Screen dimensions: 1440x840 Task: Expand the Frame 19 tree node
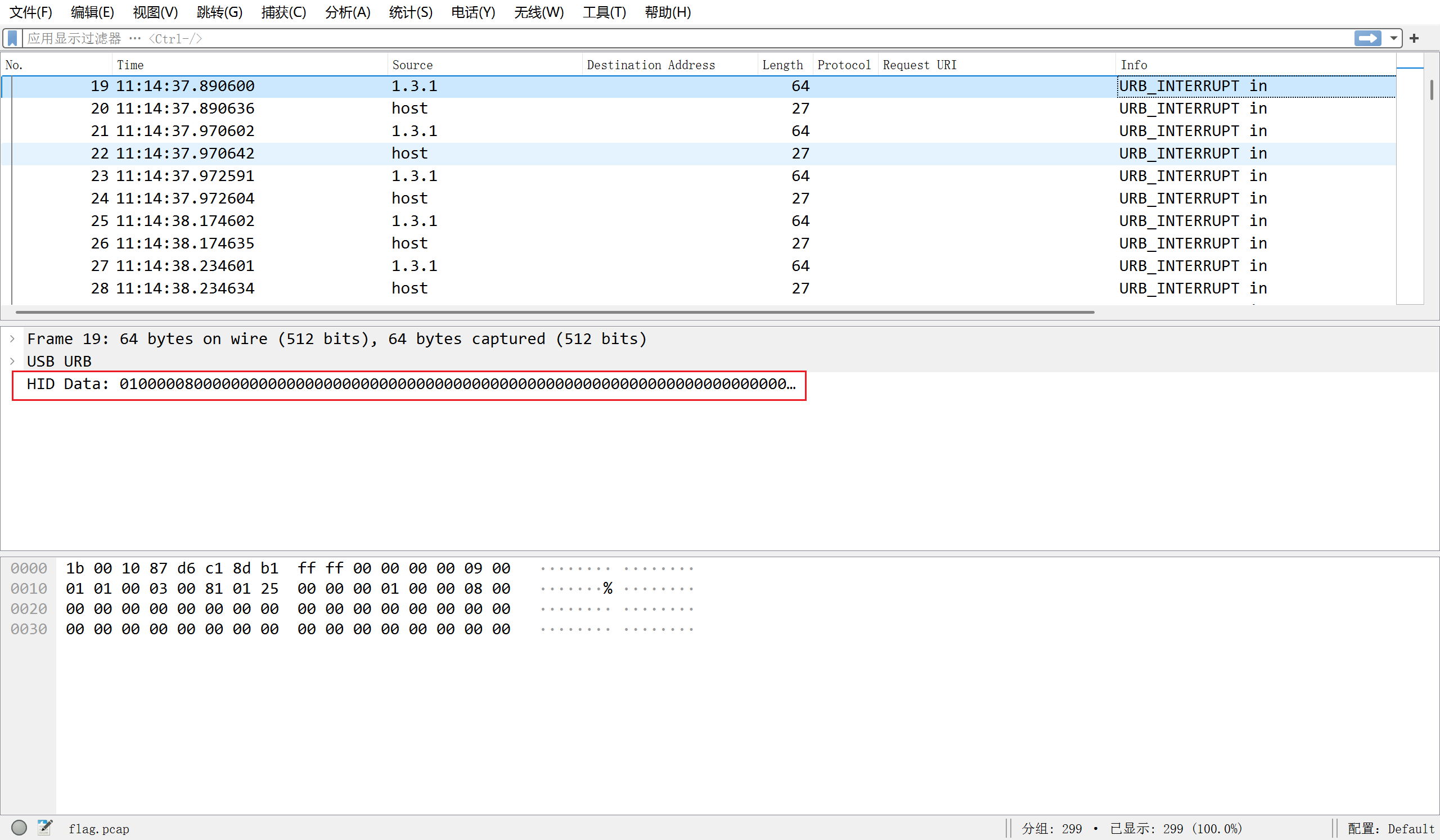point(12,338)
